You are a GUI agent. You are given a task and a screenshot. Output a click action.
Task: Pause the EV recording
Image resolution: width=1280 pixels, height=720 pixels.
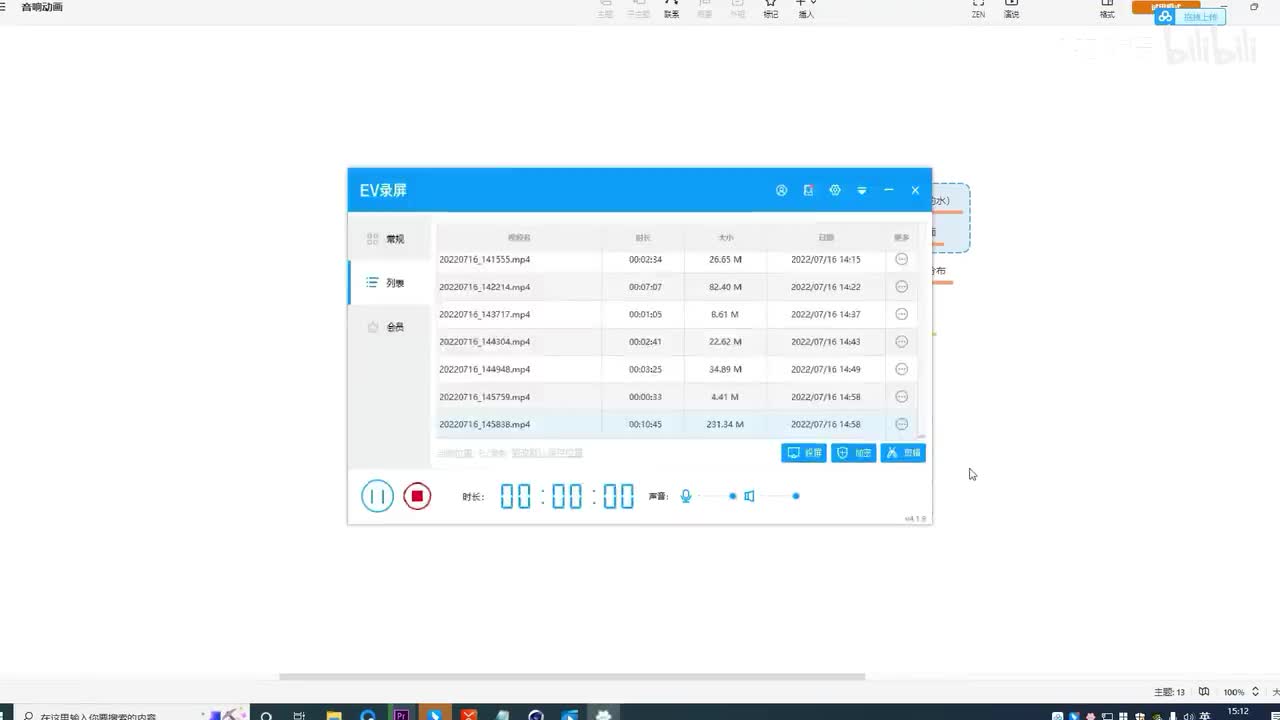click(377, 495)
